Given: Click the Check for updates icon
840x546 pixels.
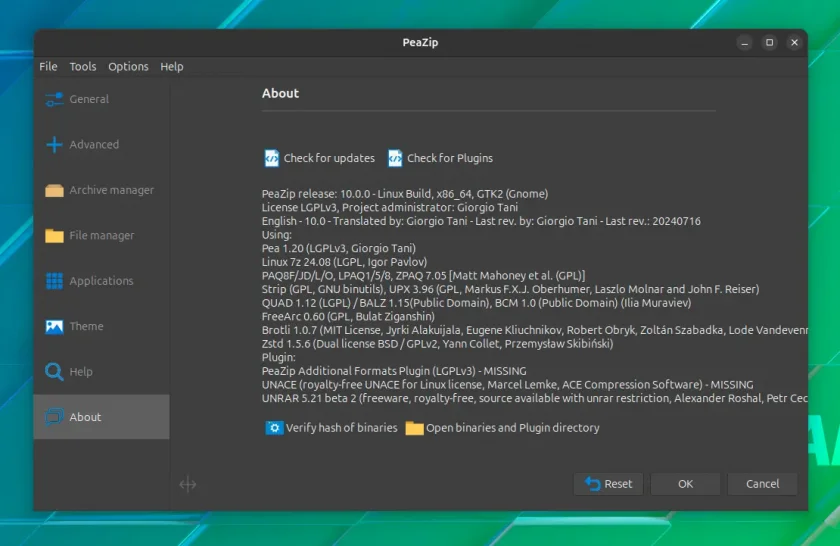Looking at the screenshot, I should click(272, 158).
